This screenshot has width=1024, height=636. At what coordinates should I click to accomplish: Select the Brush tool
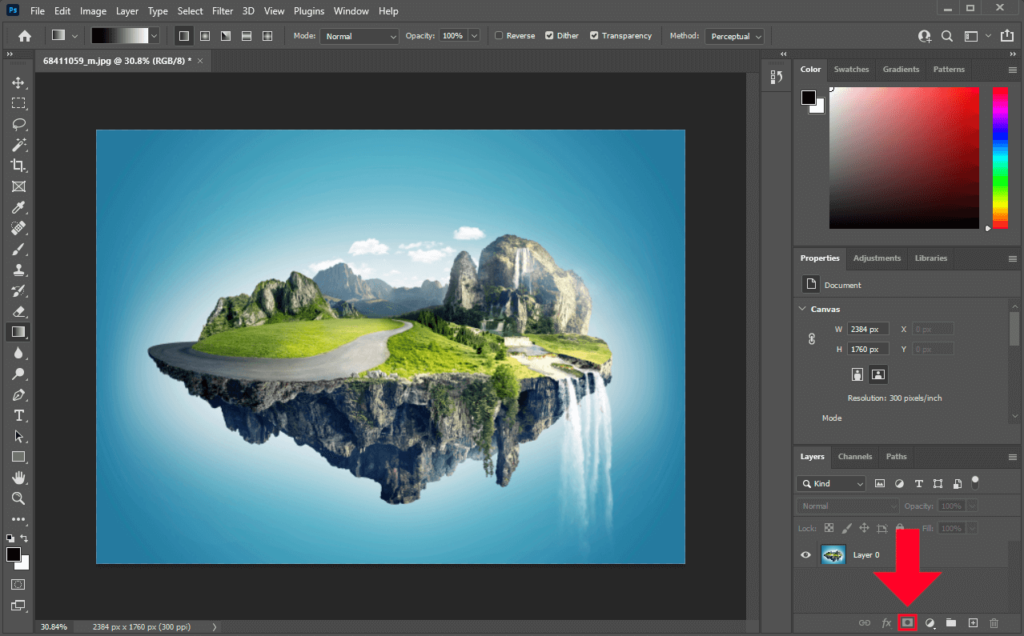tap(18, 248)
